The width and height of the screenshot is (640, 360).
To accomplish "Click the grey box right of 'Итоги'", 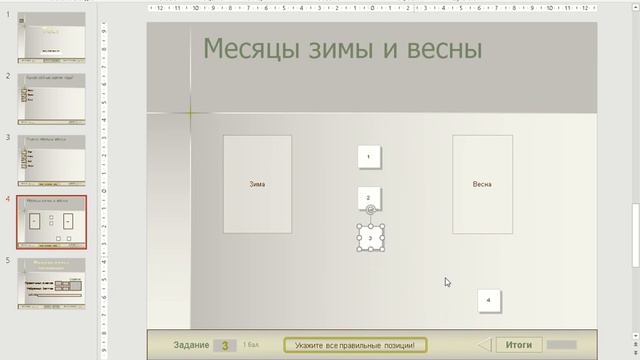I will tap(562, 345).
